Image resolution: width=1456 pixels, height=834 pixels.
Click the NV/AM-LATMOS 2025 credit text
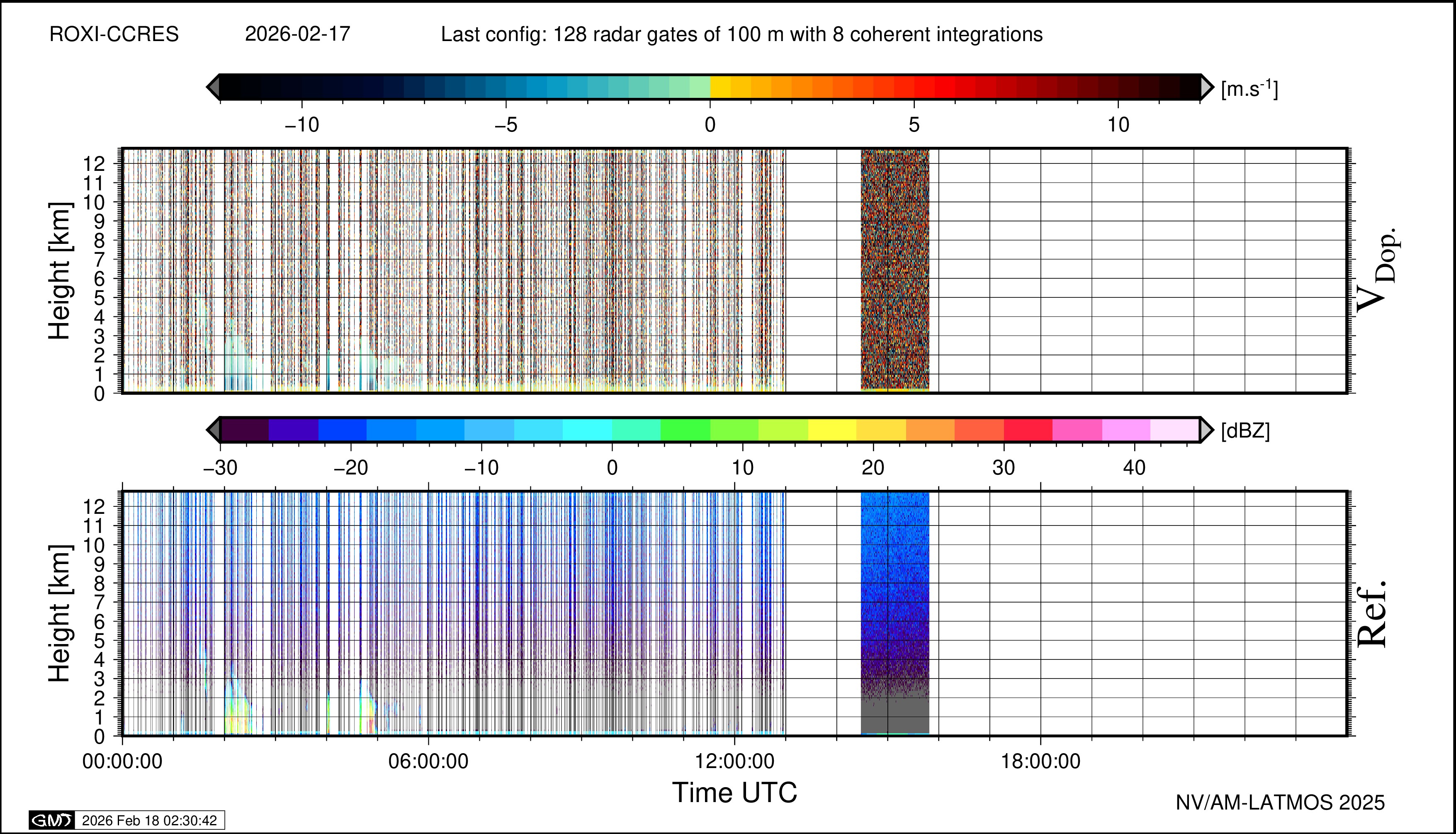point(1280,802)
